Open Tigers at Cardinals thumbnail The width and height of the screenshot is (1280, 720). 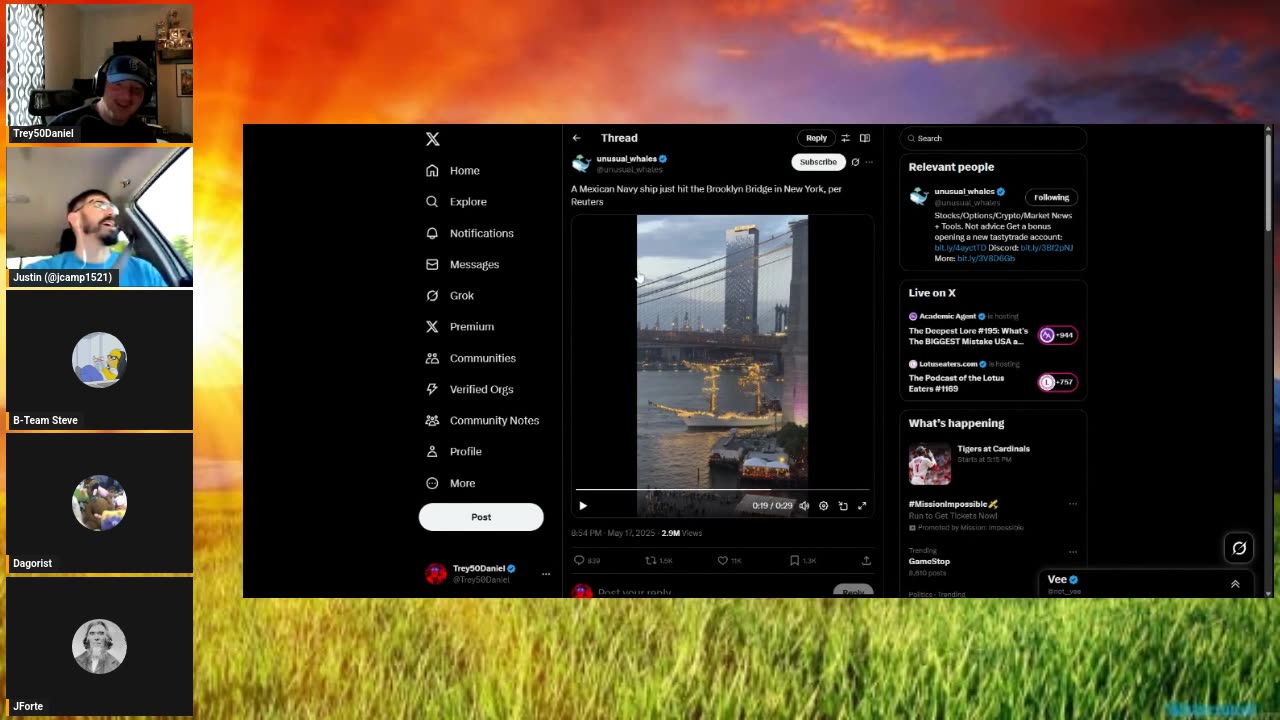929,464
